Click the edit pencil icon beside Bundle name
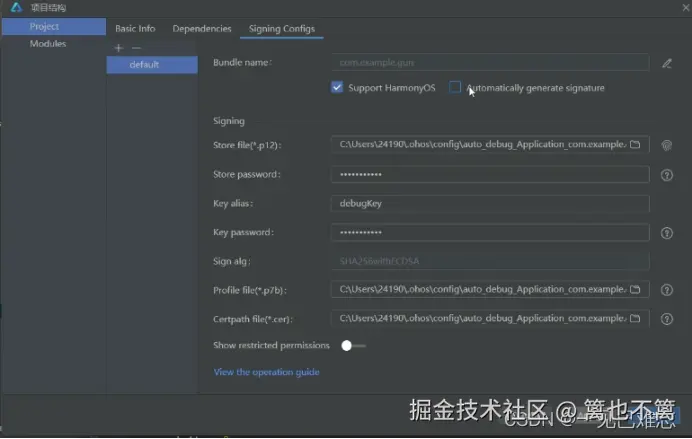 point(667,64)
